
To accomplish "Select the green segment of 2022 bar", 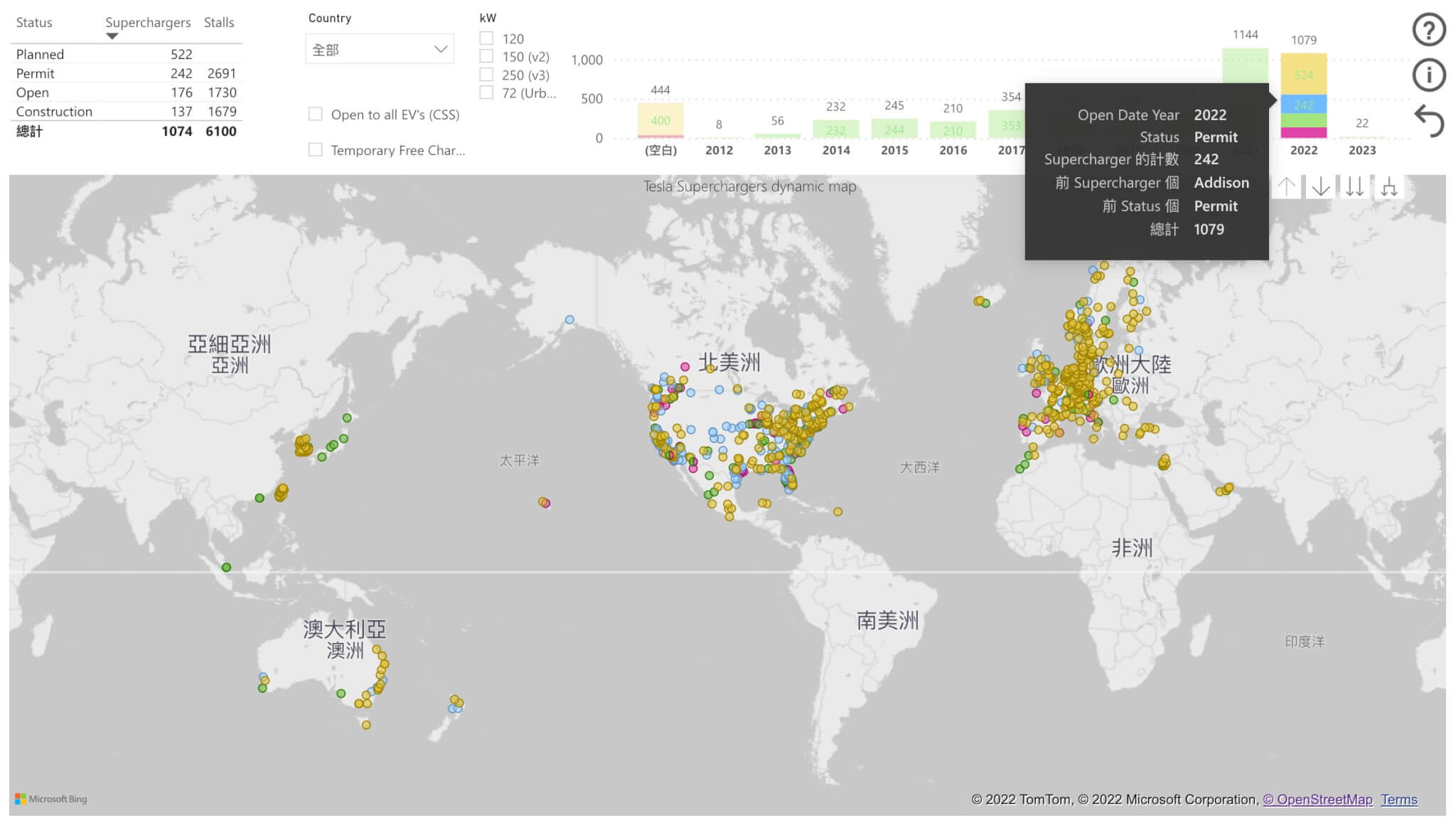I will click(x=1304, y=121).
